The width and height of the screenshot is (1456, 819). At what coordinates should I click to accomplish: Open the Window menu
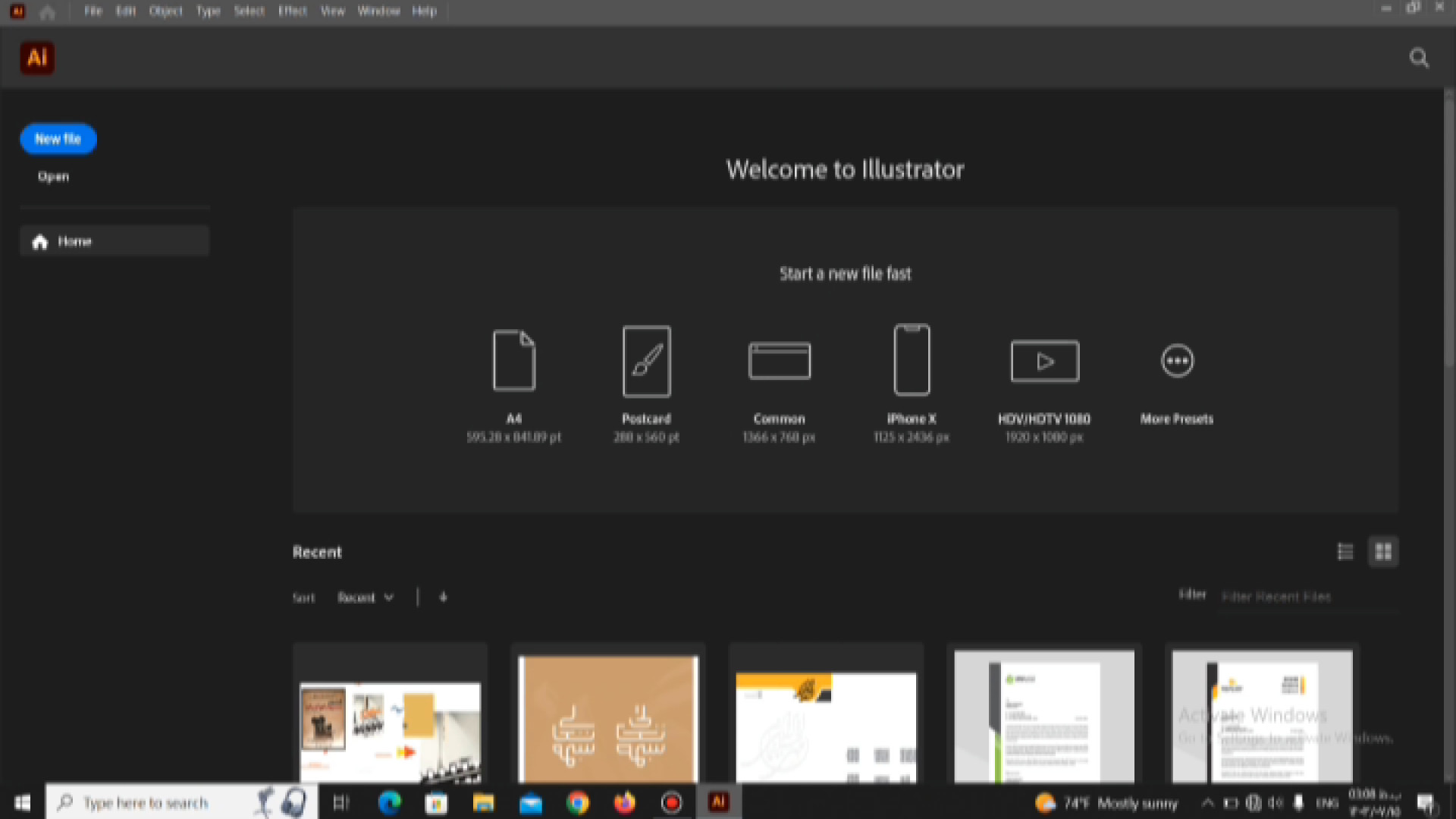pos(378,11)
